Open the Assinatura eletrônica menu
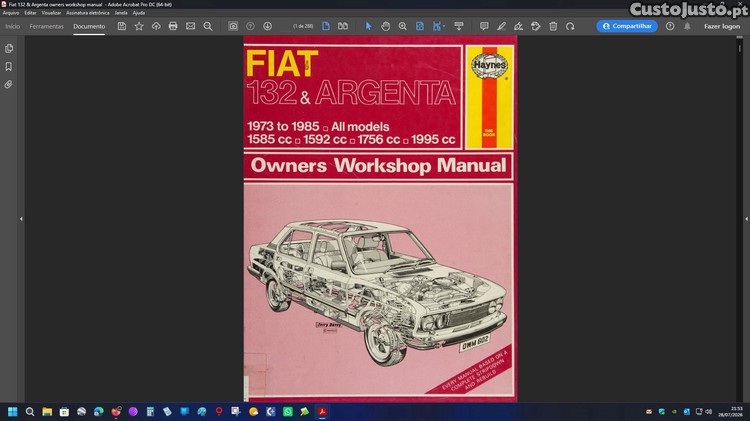The image size is (750, 421). (x=88, y=13)
